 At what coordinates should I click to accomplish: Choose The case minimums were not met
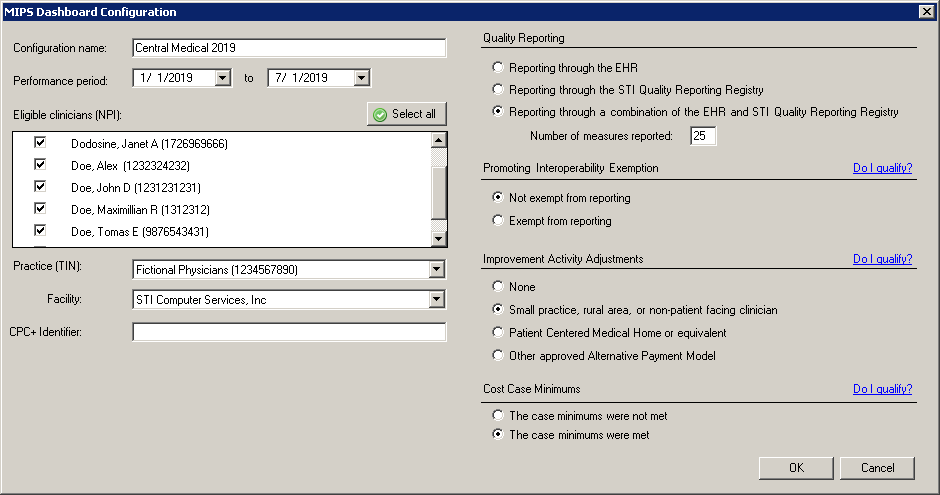pyautogui.click(x=498, y=415)
